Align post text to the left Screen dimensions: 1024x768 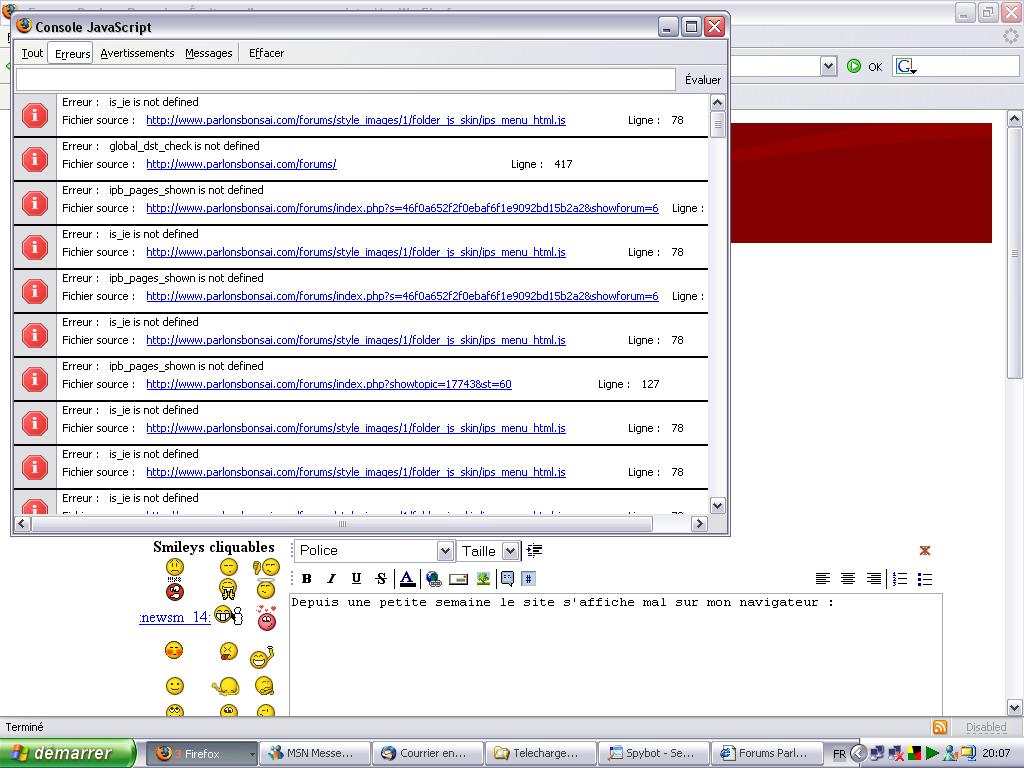[823, 578]
